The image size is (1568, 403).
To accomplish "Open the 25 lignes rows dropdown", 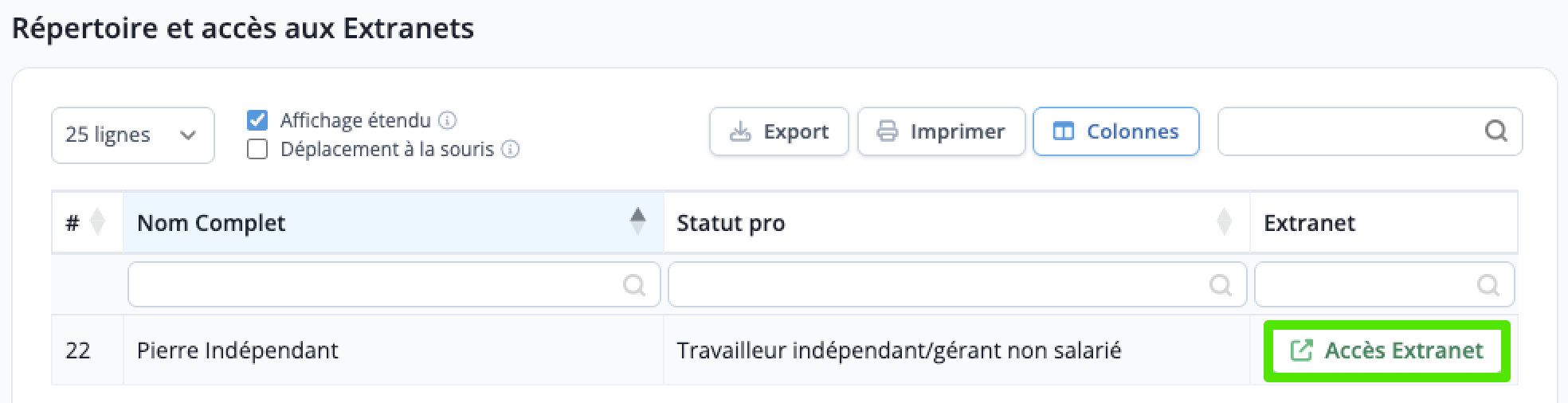I will click(x=133, y=135).
